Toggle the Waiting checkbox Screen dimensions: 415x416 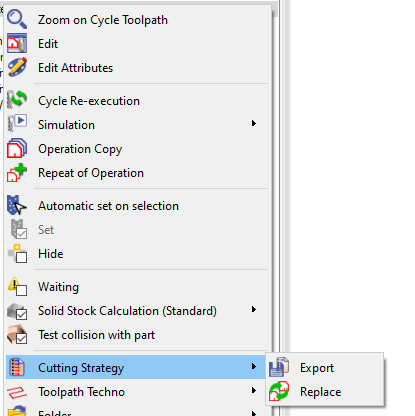[x=22, y=290]
